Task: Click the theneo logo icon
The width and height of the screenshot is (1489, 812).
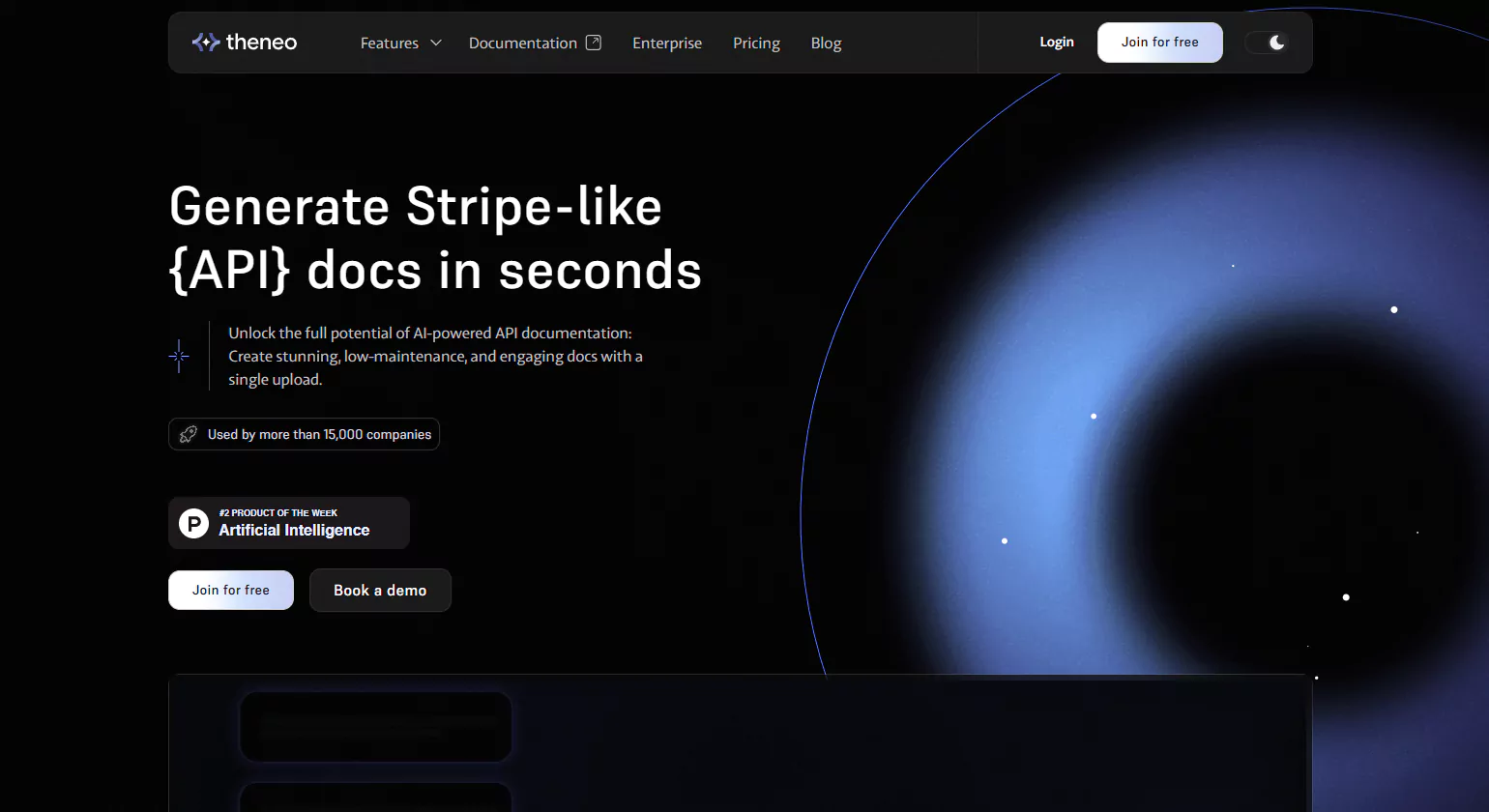Action: (x=205, y=42)
